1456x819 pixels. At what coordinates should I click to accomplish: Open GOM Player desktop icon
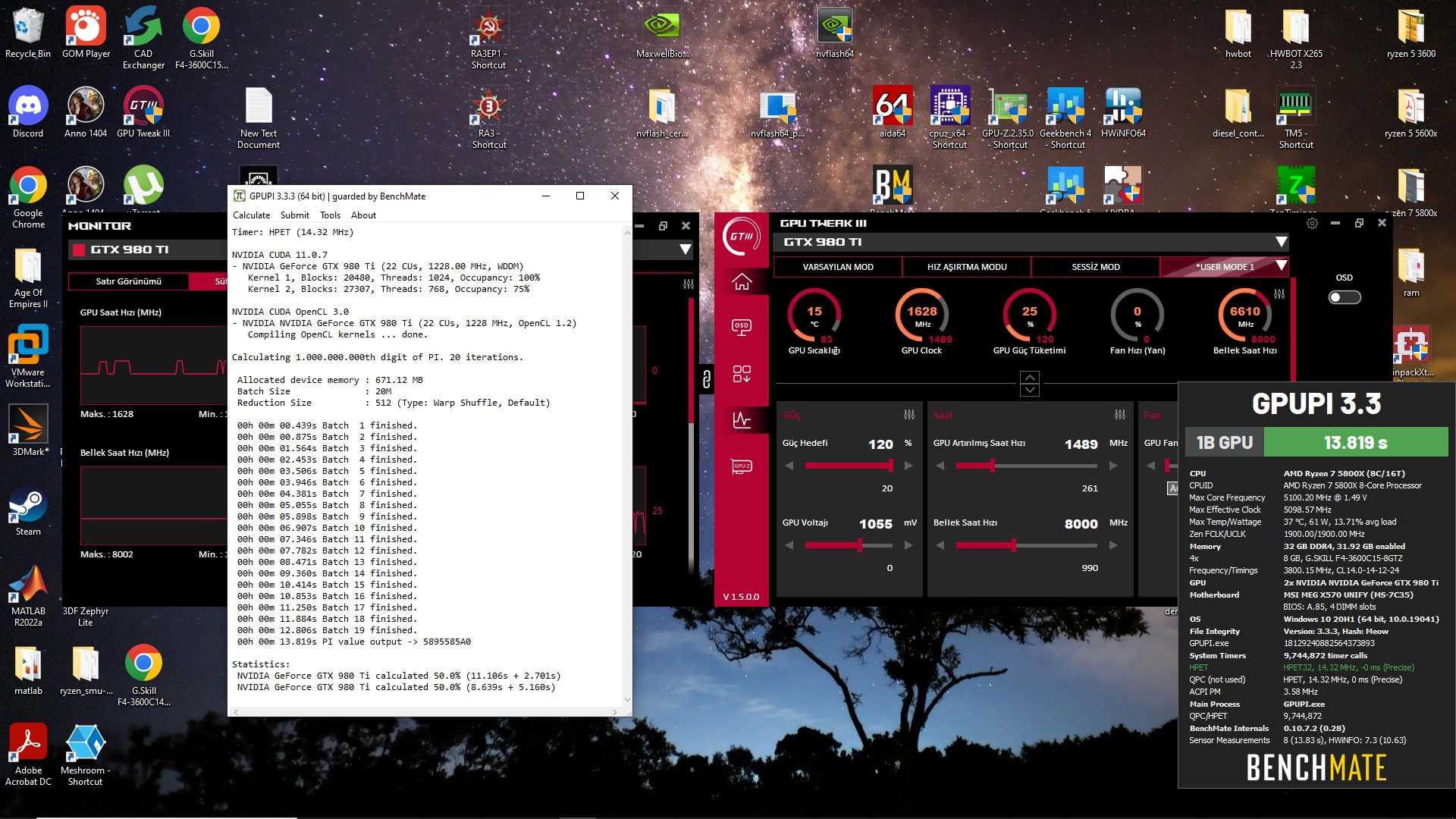pyautogui.click(x=86, y=33)
